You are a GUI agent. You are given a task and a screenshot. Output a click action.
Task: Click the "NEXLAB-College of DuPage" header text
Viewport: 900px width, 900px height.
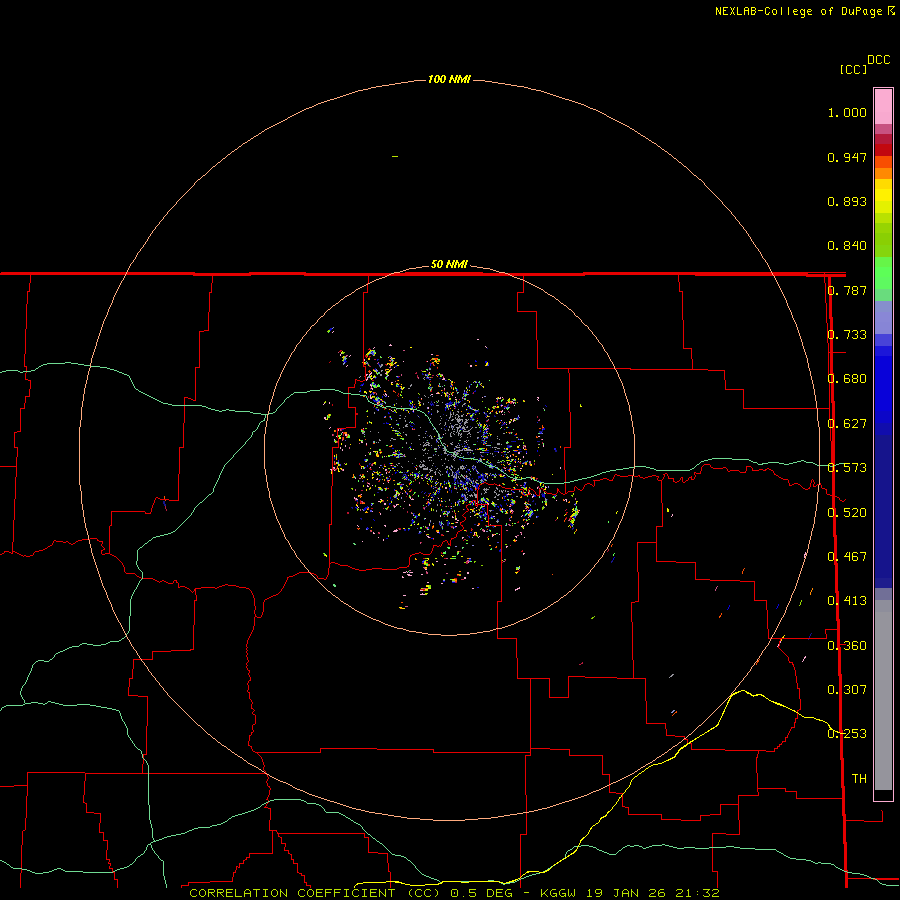[x=800, y=11]
